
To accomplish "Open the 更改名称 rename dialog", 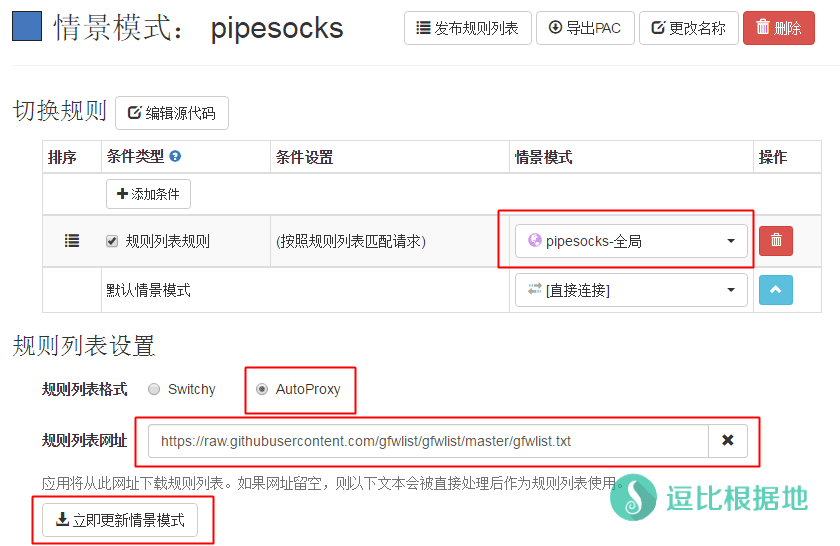I will click(x=689, y=28).
